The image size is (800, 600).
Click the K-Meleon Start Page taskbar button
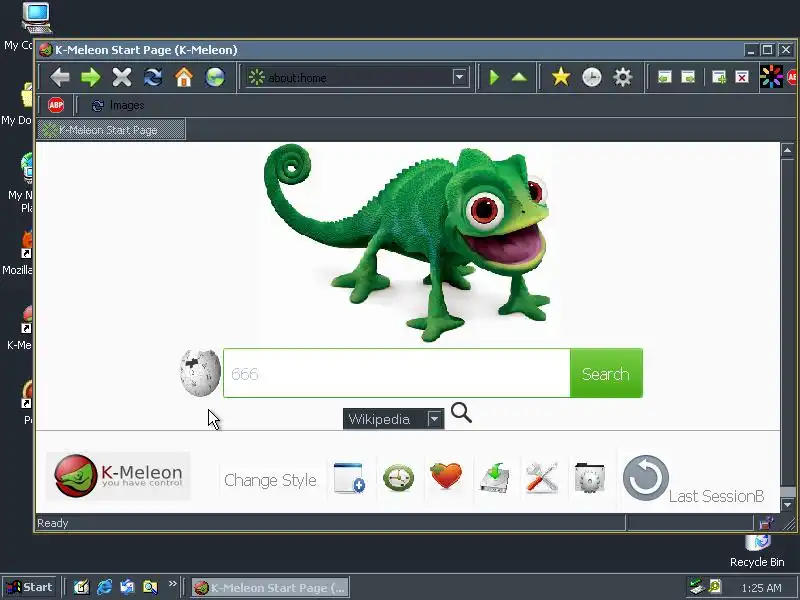click(x=270, y=588)
